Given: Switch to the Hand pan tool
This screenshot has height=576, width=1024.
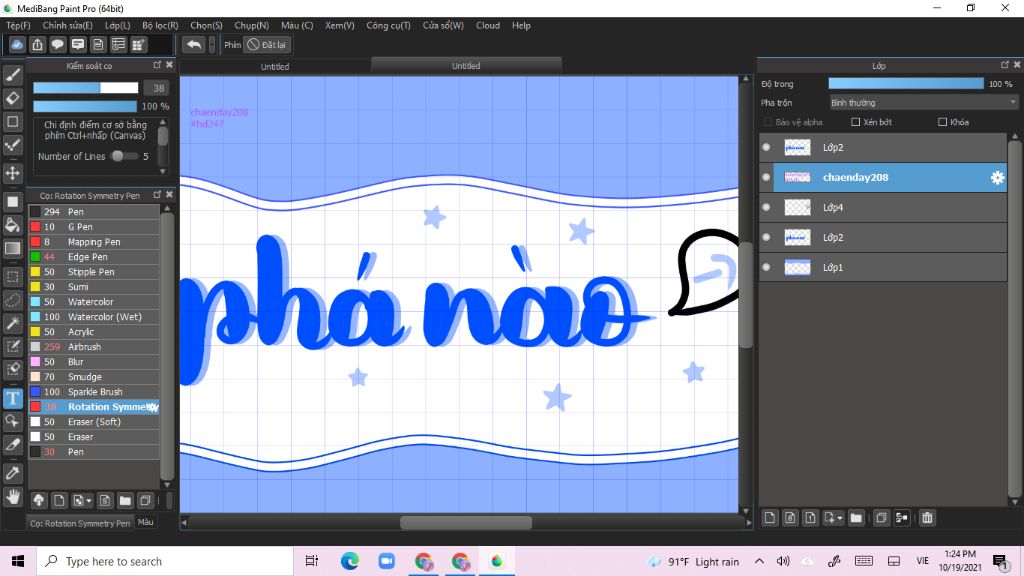Looking at the screenshot, I should point(12,498).
